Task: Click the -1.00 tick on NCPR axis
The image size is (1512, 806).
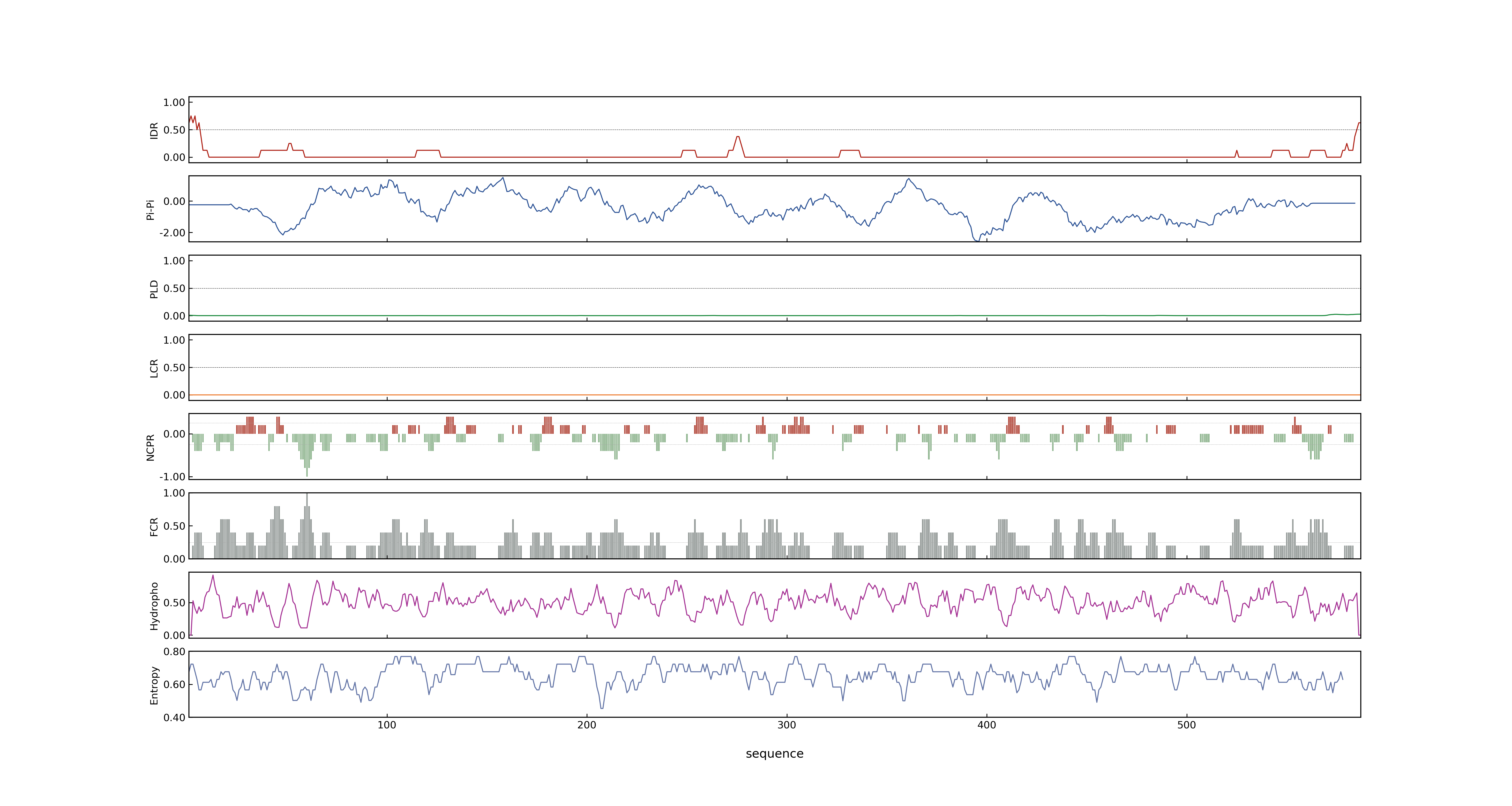Action: tap(172, 477)
